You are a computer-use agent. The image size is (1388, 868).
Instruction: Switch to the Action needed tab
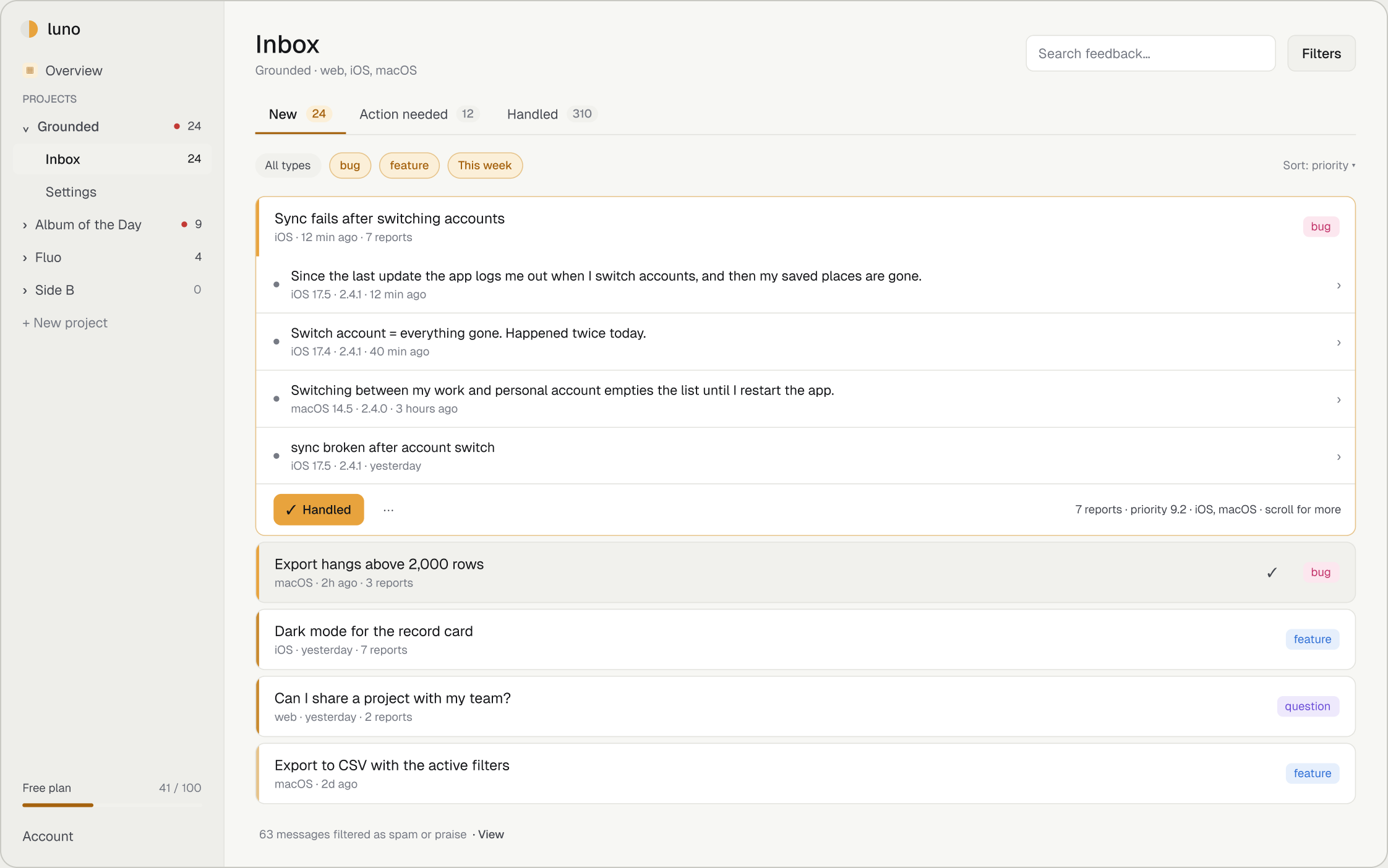click(419, 114)
